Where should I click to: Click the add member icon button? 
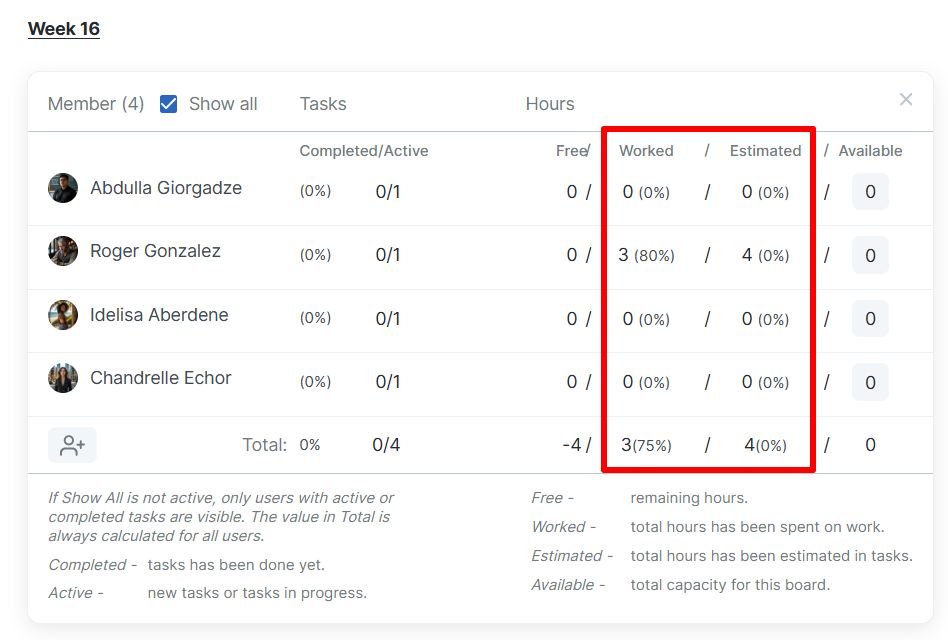[72, 445]
